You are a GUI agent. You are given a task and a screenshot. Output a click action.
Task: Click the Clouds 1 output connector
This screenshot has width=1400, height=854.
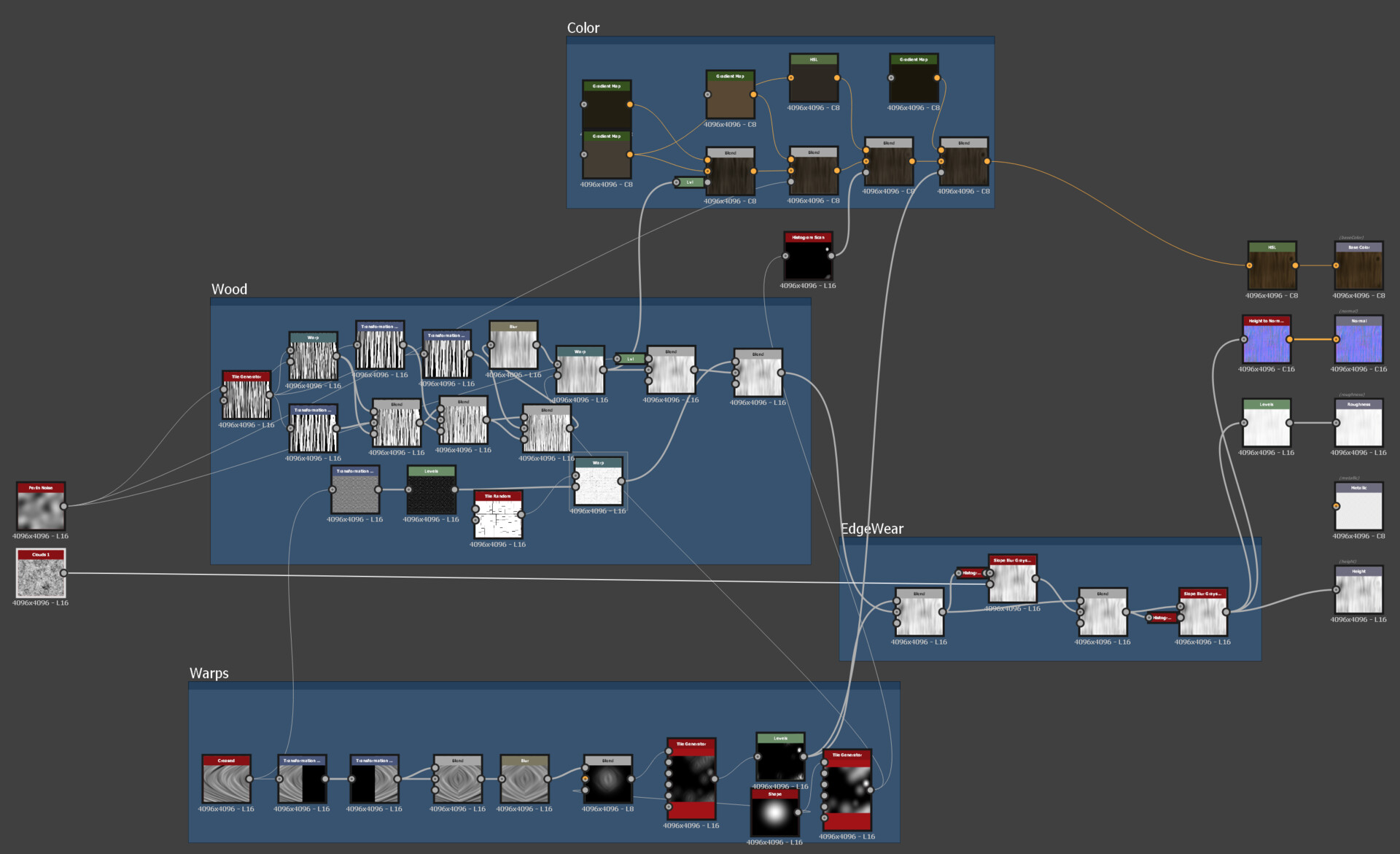[64, 573]
